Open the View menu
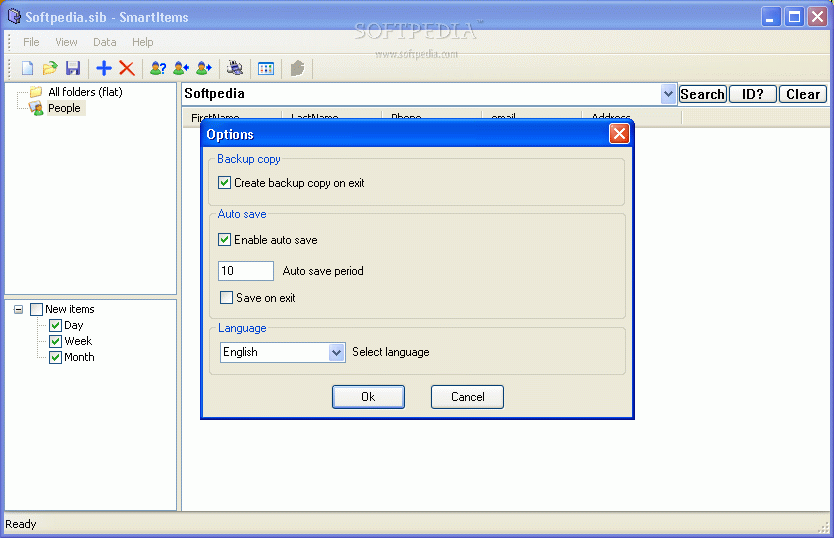834x538 pixels. tap(66, 42)
